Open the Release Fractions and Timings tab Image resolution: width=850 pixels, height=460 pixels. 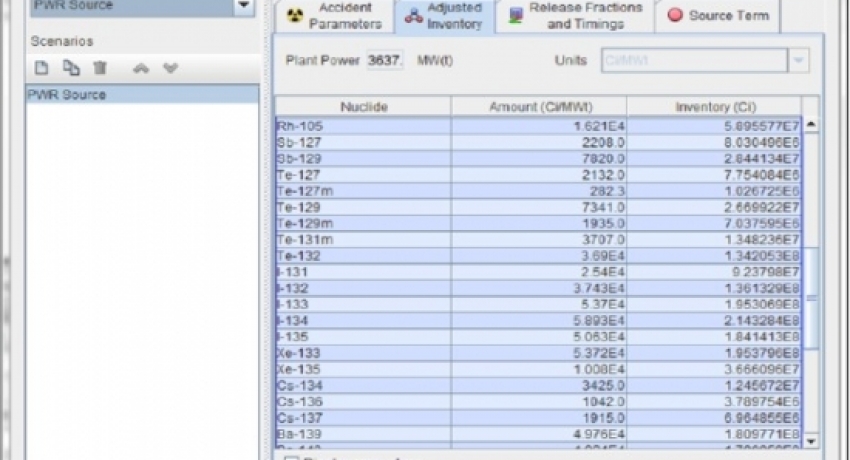click(575, 16)
